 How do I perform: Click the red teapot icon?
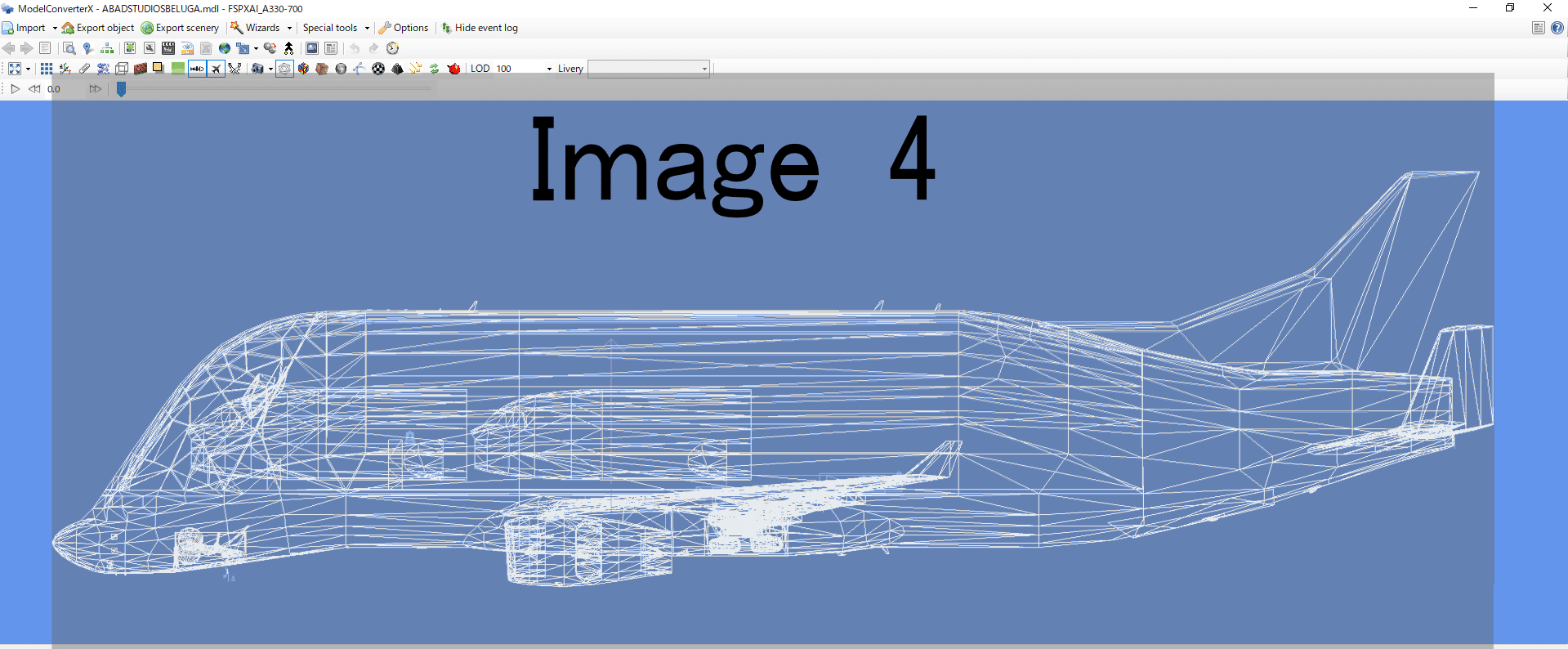454,69
